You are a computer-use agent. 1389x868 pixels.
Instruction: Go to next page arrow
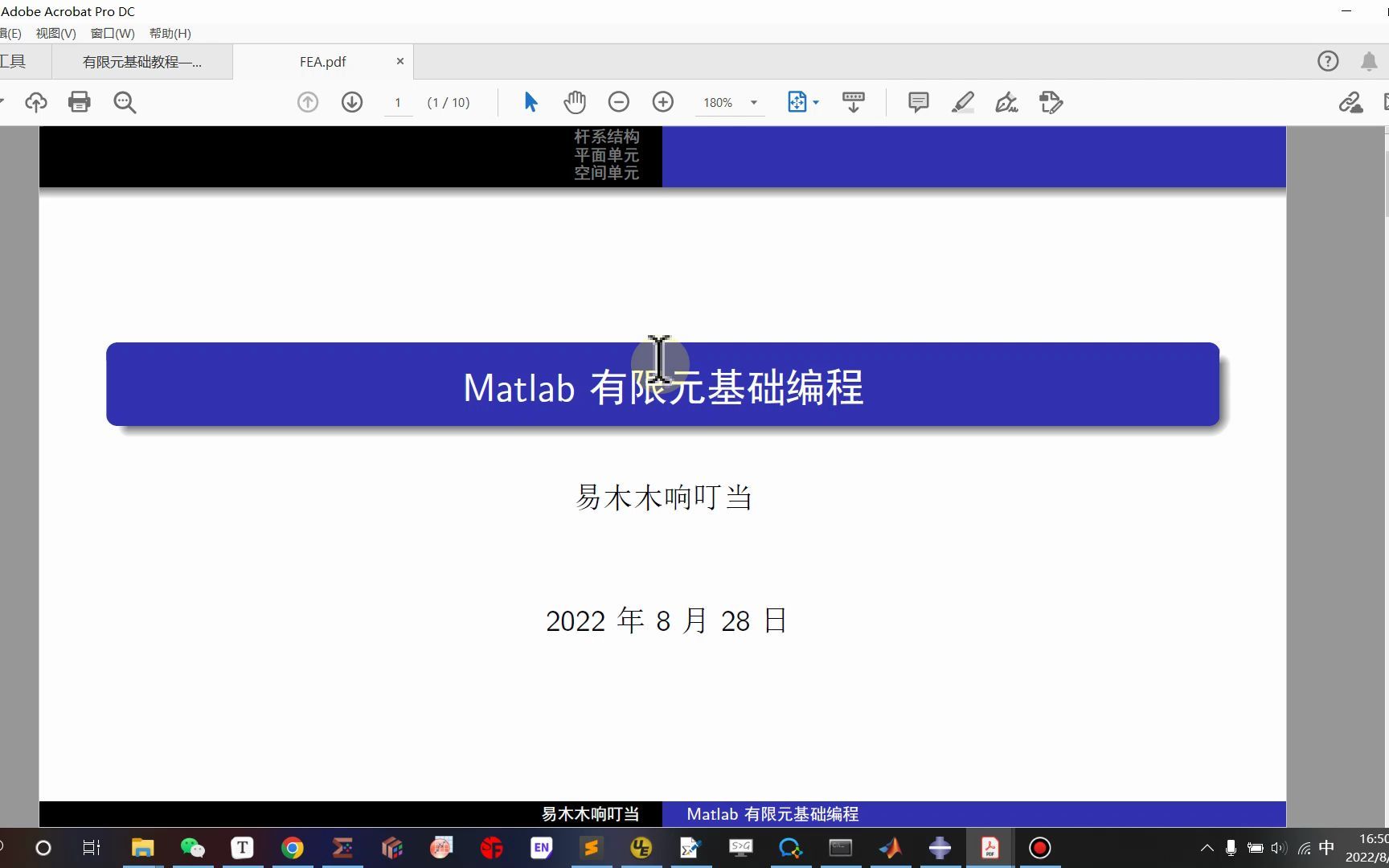coord(352,102)
